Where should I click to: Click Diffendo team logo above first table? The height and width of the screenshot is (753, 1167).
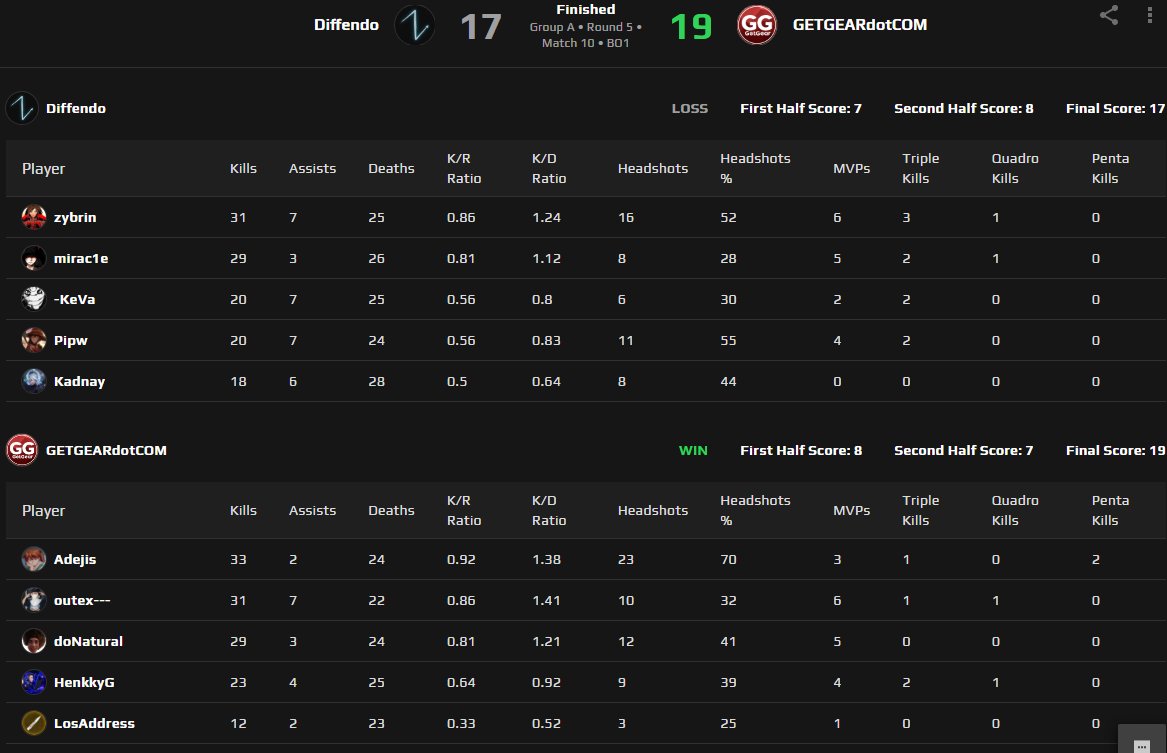(x=22, y=108)
